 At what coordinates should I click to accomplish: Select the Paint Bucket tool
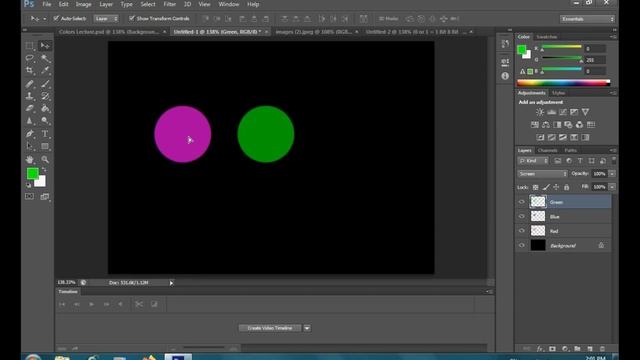point(45,109)
